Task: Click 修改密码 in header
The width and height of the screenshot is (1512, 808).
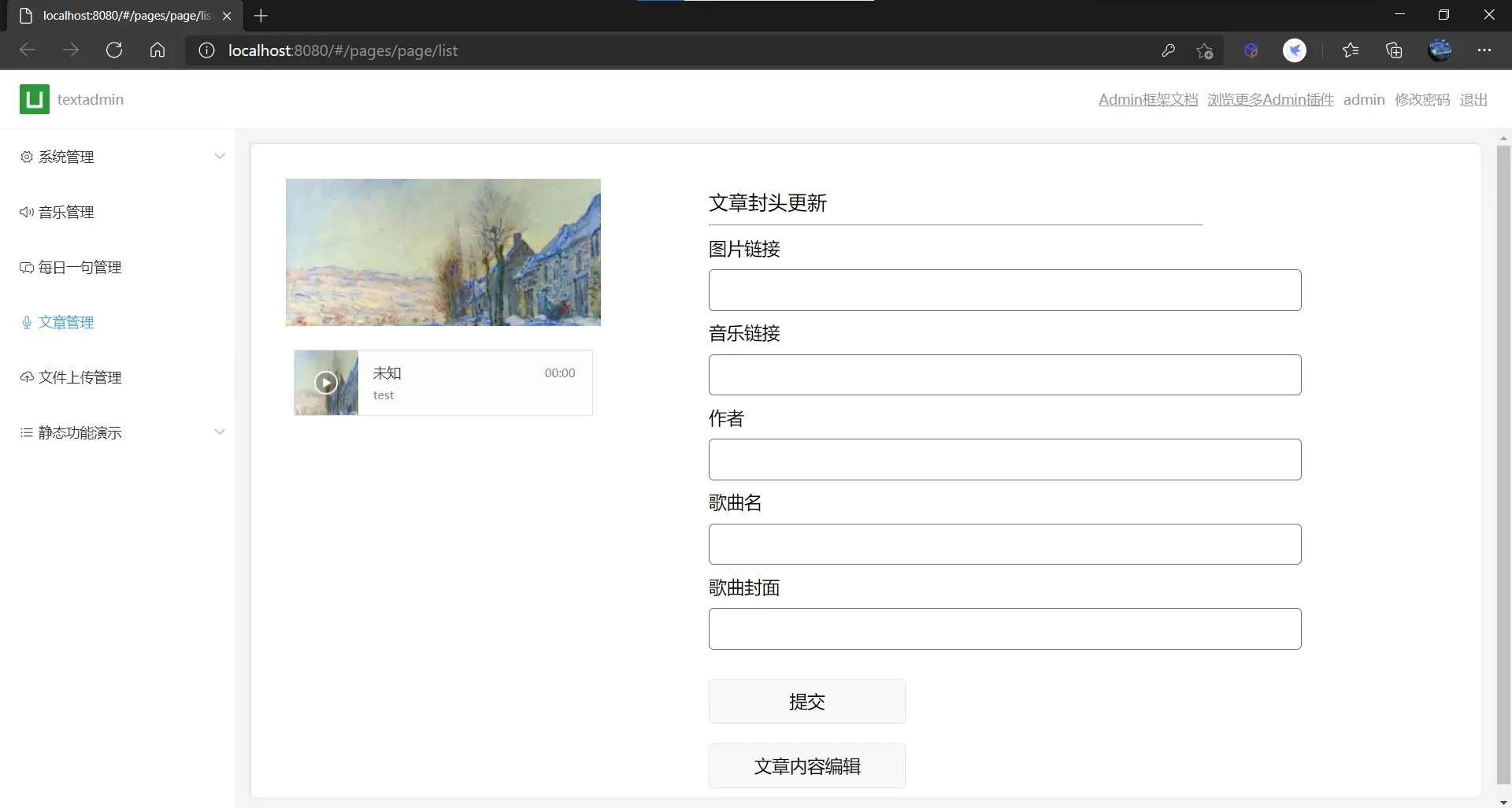Action: point(1422,99)
